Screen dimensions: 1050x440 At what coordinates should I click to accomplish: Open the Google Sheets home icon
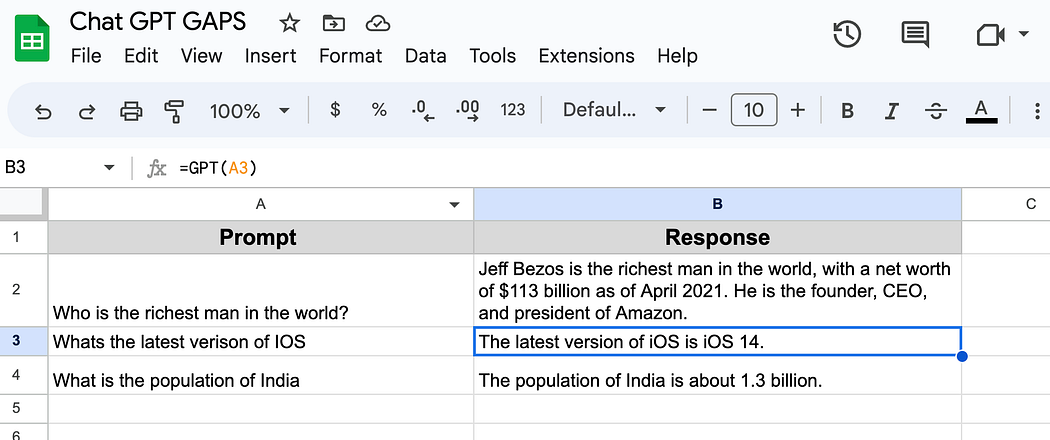(x=31, y=40)
